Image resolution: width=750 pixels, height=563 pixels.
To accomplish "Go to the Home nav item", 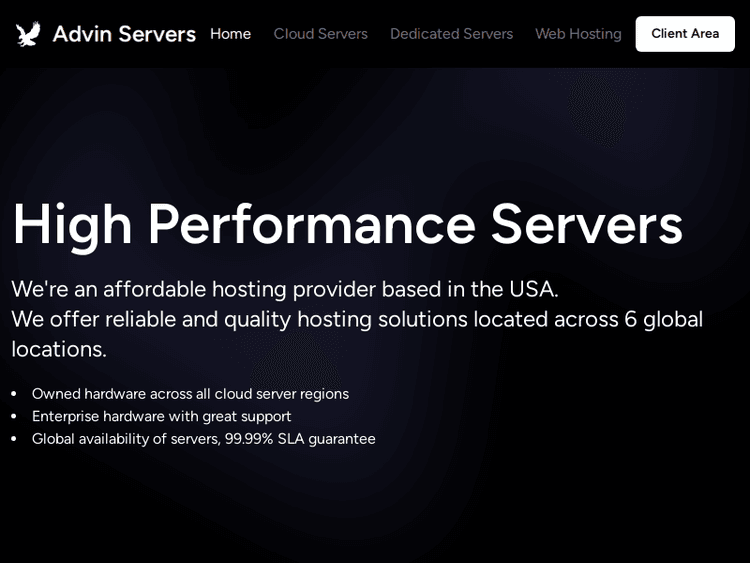I will [x=231, y=34].
